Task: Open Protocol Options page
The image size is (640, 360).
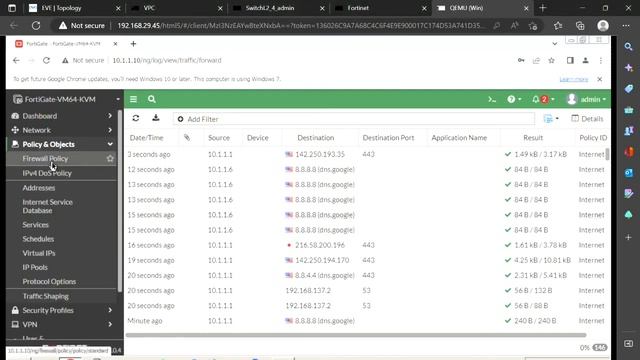Action: click(49, 282)
